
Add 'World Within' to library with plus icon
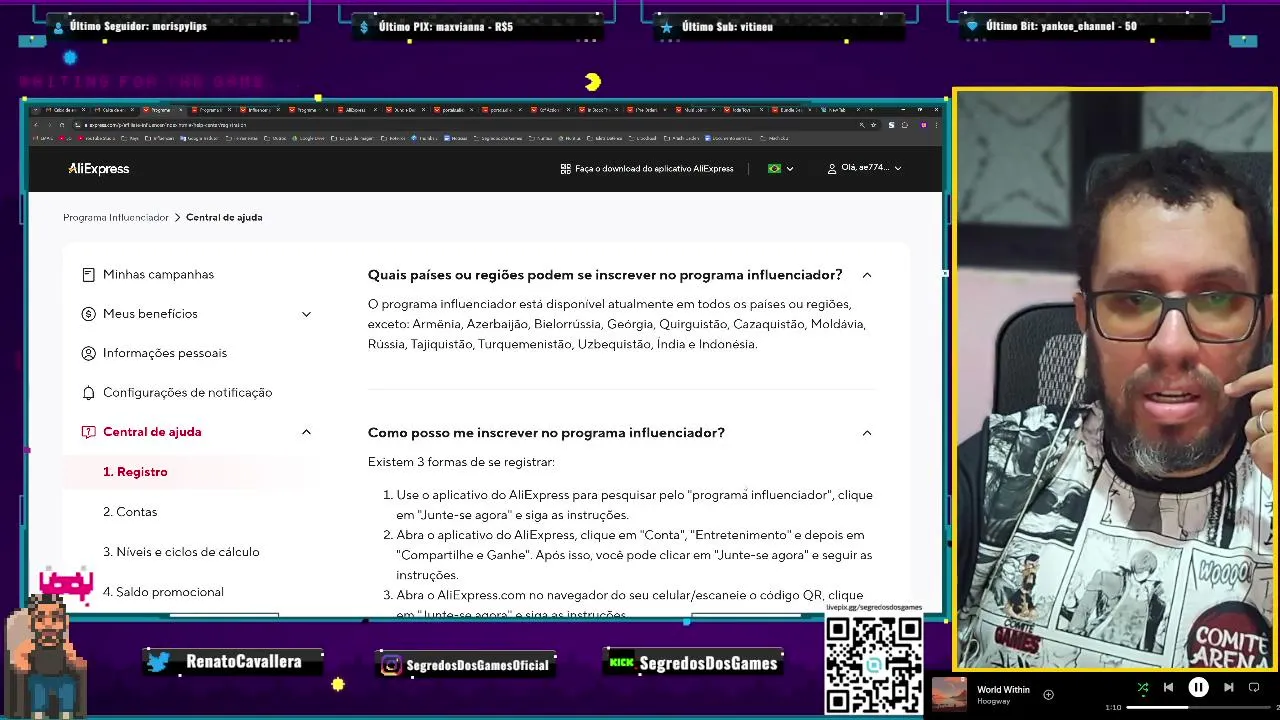coord(1048,694)
